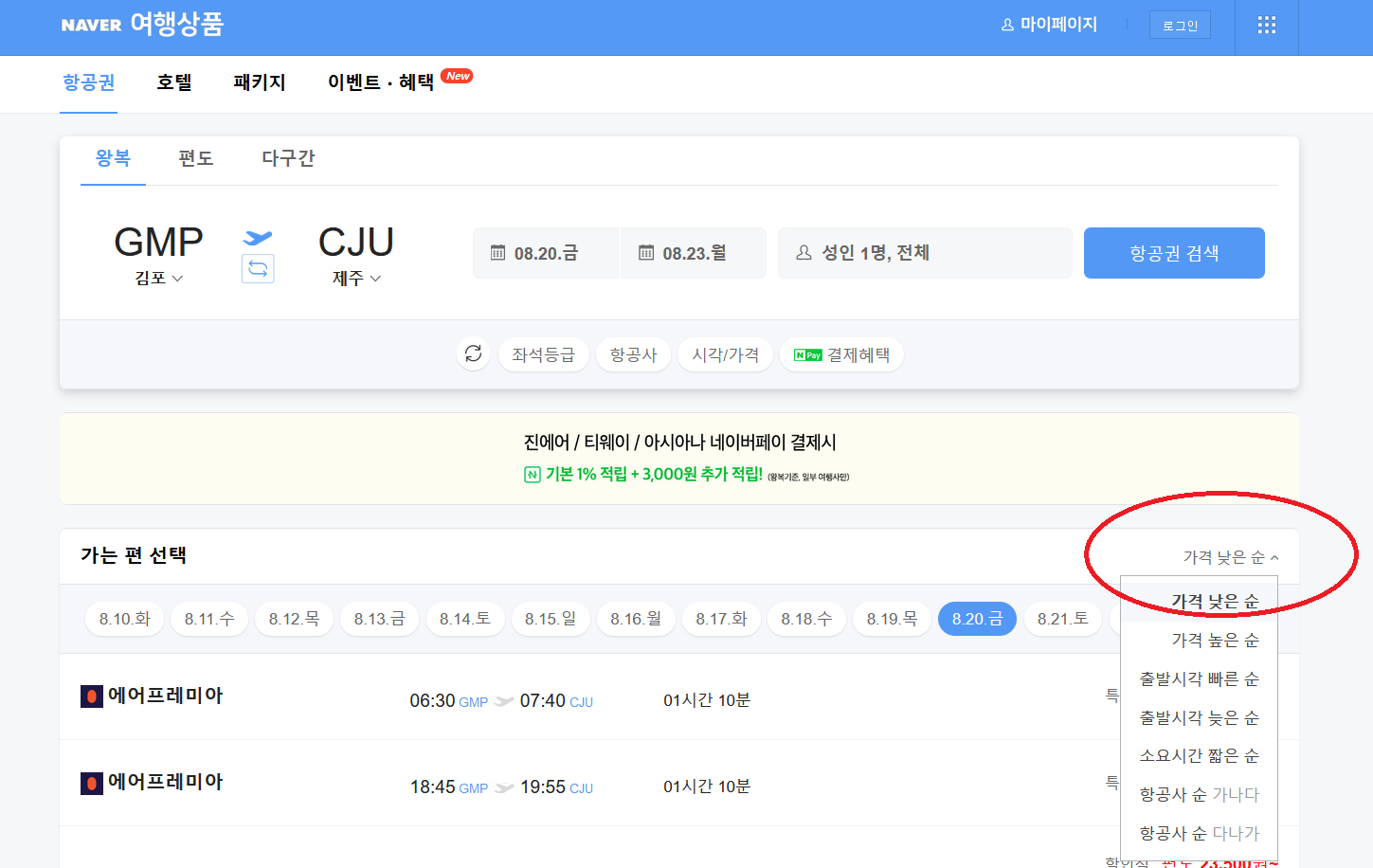Open the CJU 제주 arrival selector
This screenshot has height=868, width=1373.
tap(356, 255)
